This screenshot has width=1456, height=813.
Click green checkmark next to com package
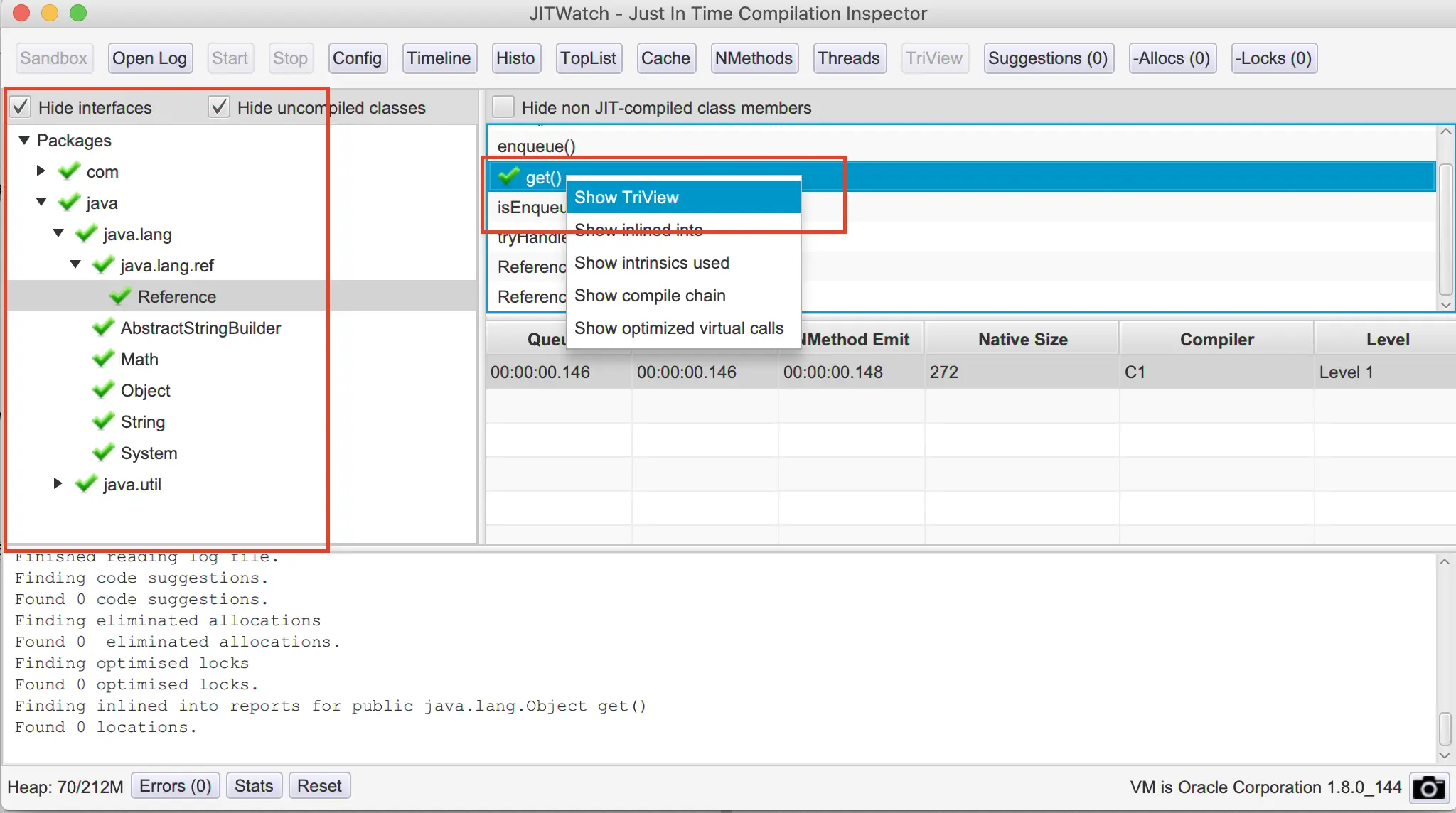[x=70, y=171]
